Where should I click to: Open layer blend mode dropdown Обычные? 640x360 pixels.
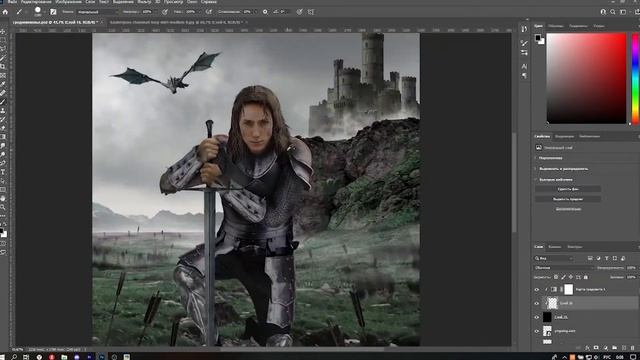coord(563,268)
